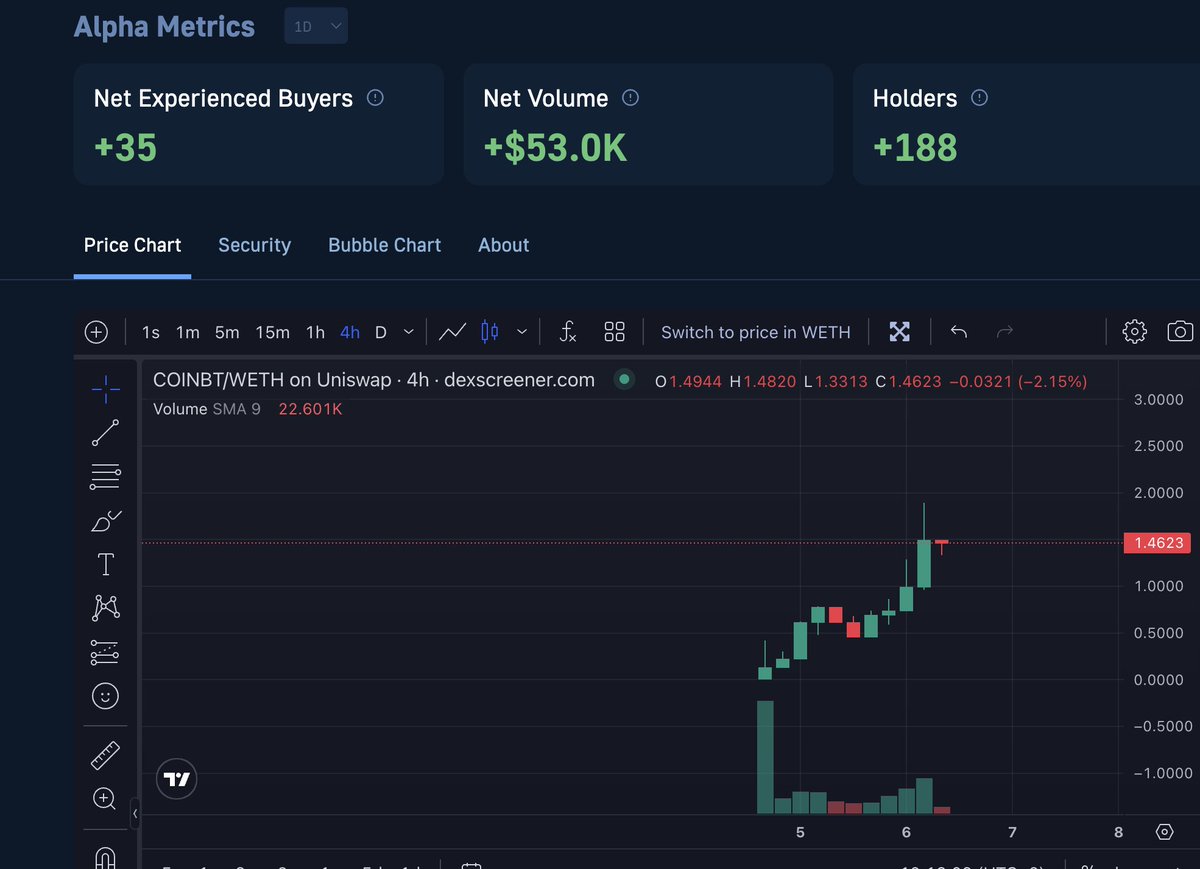Screen dimensions: 1200x869
Task: Select the XABCD Pattern tool
Action: point(105,608)
